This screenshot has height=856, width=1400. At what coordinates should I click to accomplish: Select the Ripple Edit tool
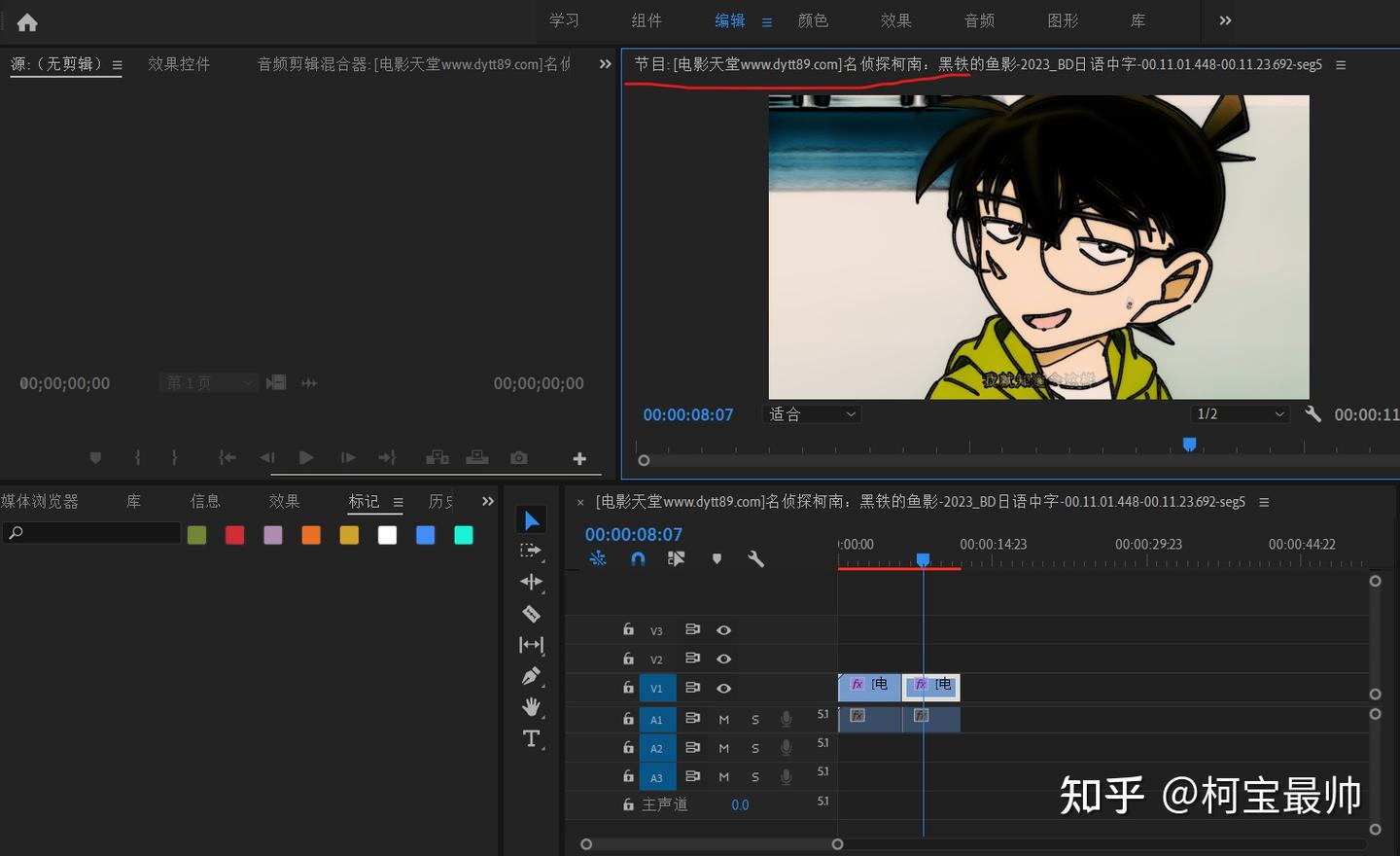(x=531, y=582)
